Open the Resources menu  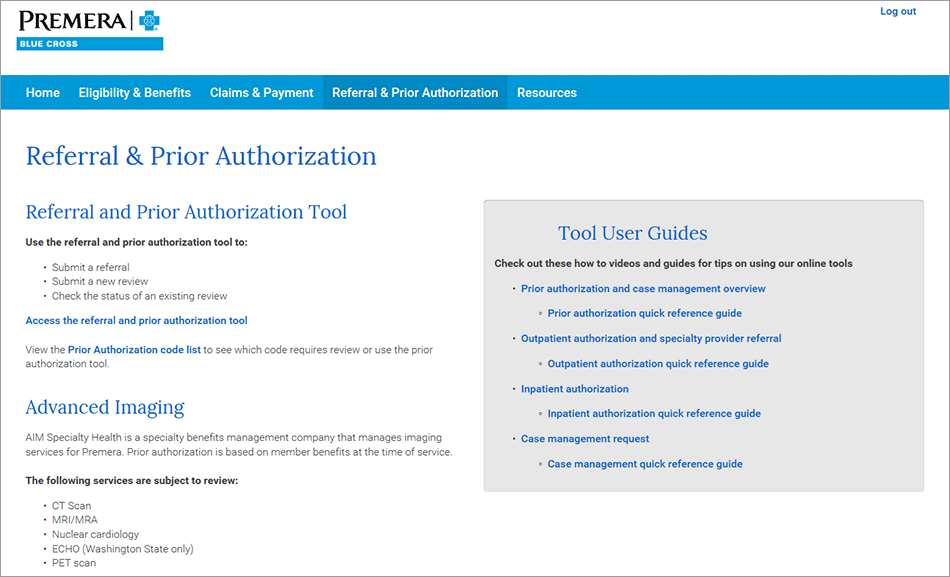[x=547, y=93]
